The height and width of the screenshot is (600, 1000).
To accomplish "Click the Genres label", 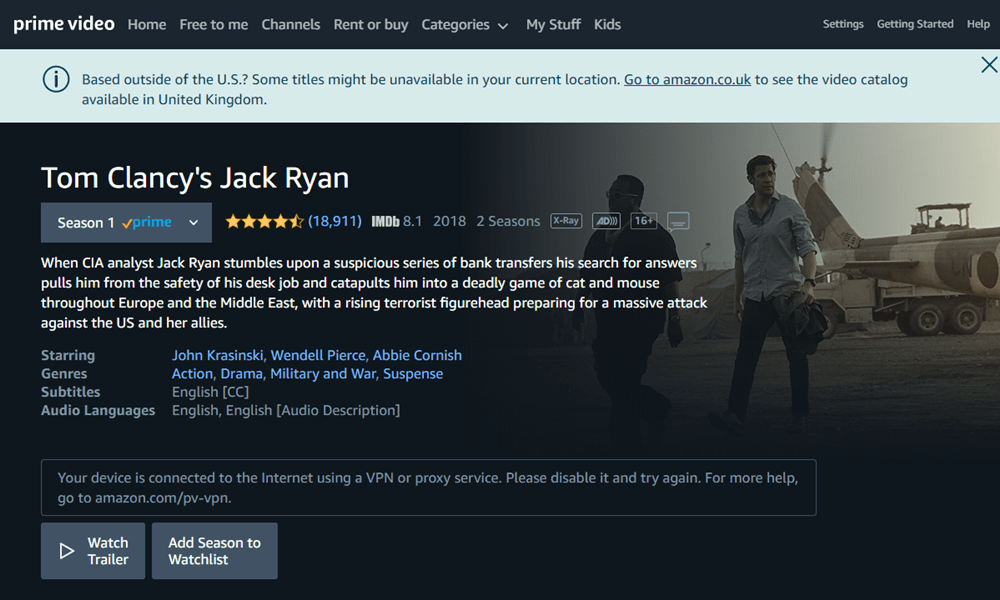I will (x=64, y=374).
